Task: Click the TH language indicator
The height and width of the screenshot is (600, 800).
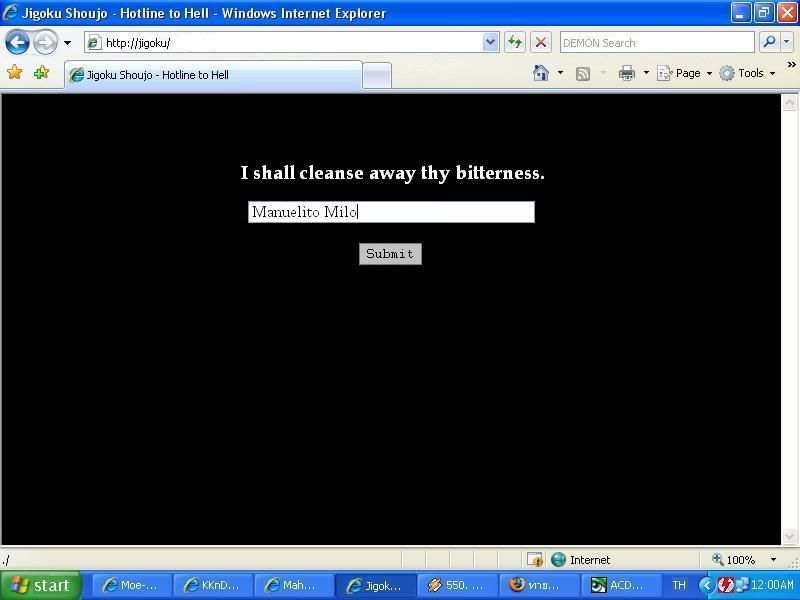Action: tap(679, 585)
